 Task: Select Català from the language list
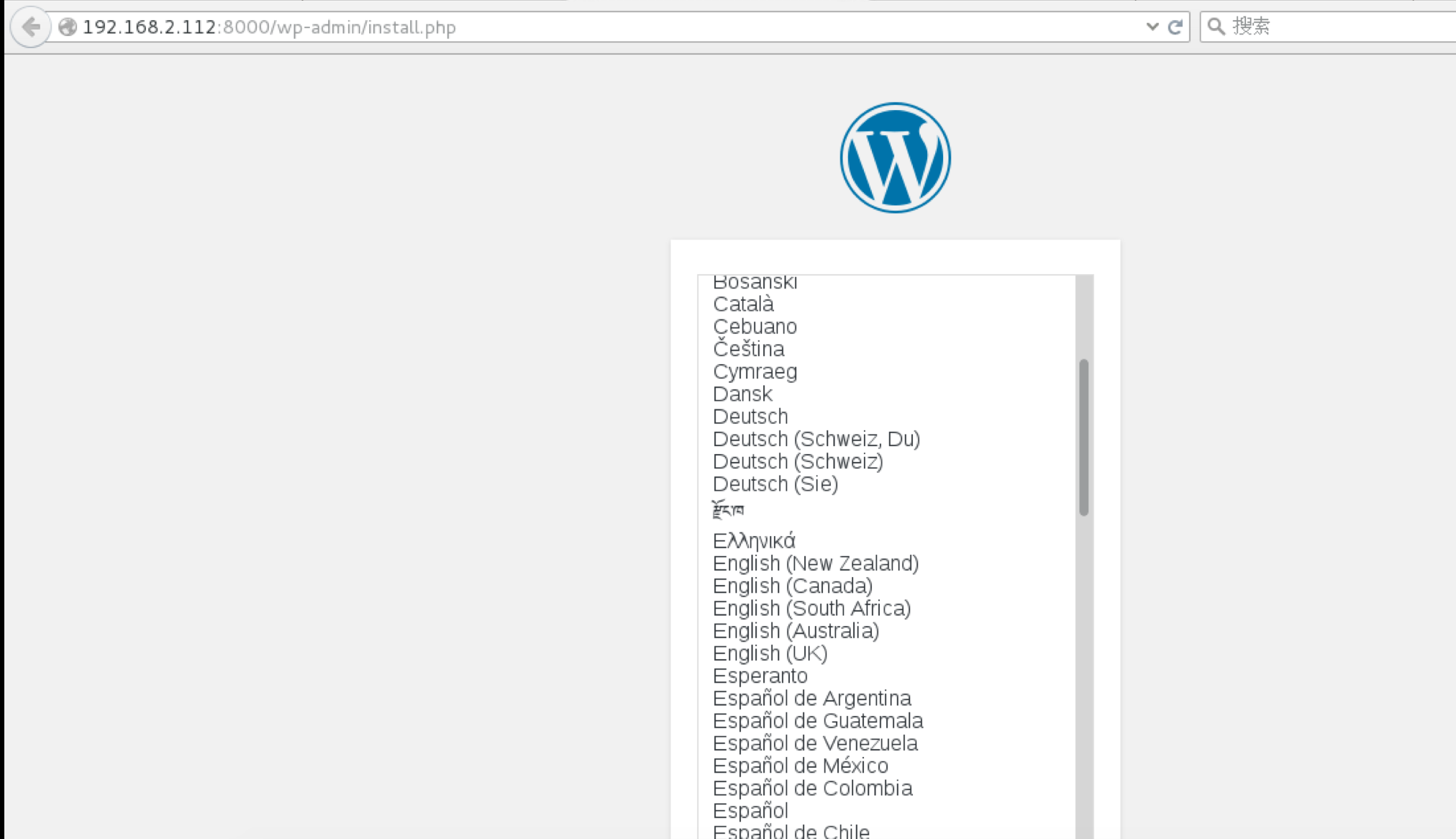pyautogui.click(x=743, y=304)
